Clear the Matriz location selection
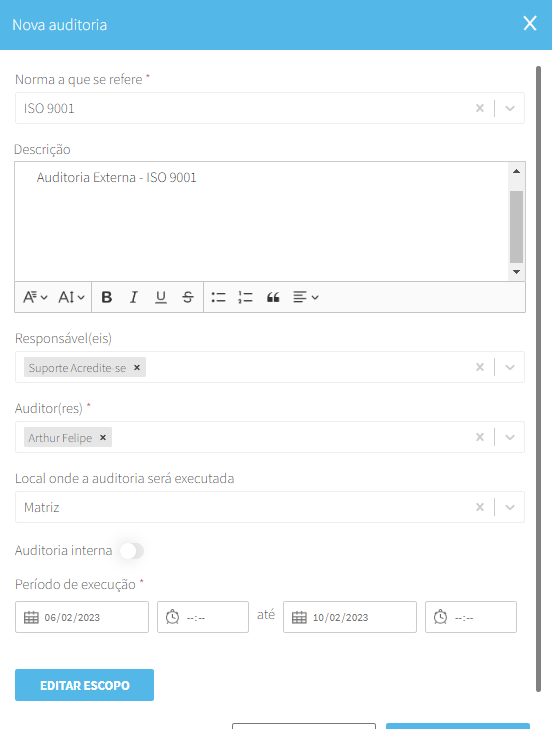Screen dimensions: 552x730 point(480,507)
